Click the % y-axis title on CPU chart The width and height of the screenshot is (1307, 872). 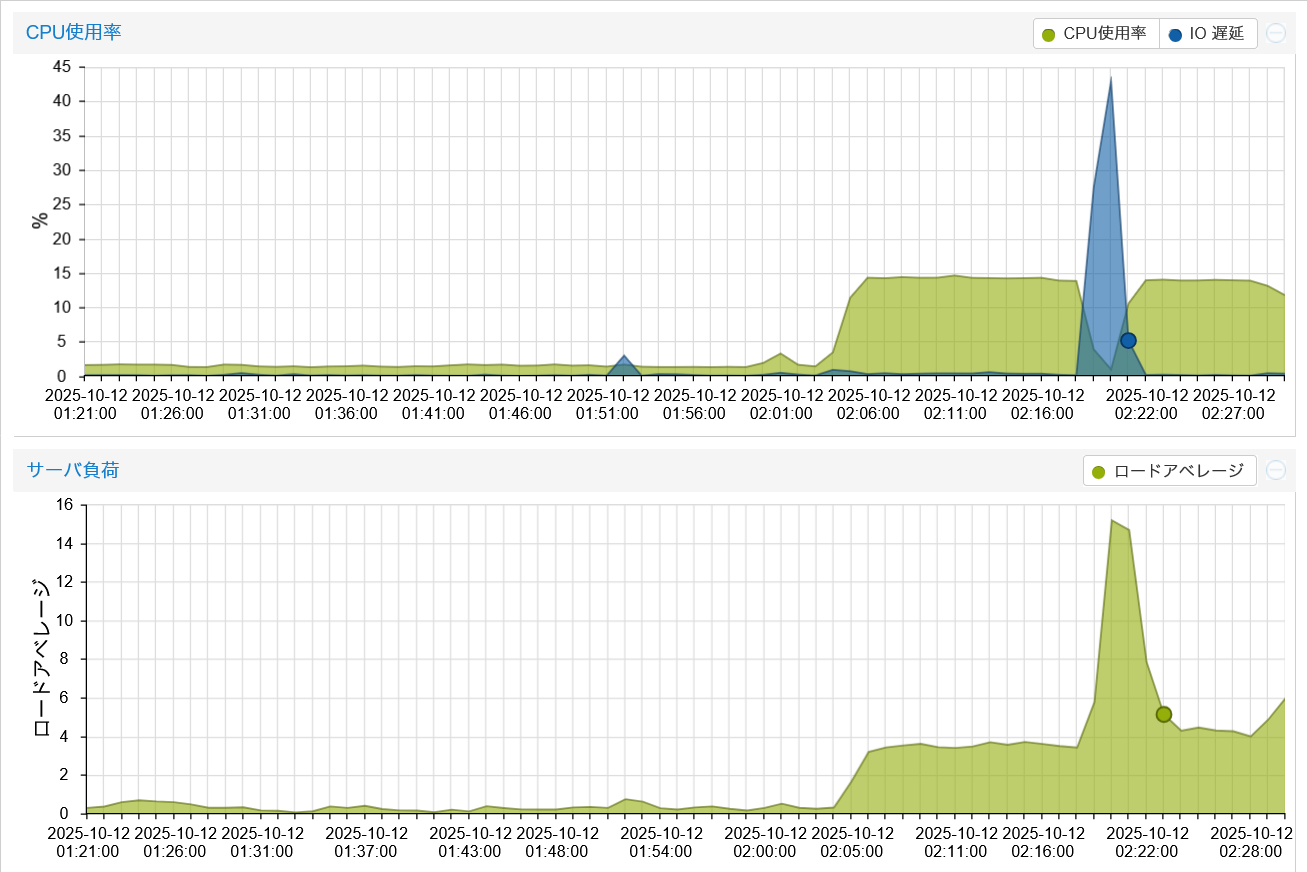pyautogui.click(x=41, y=221)
